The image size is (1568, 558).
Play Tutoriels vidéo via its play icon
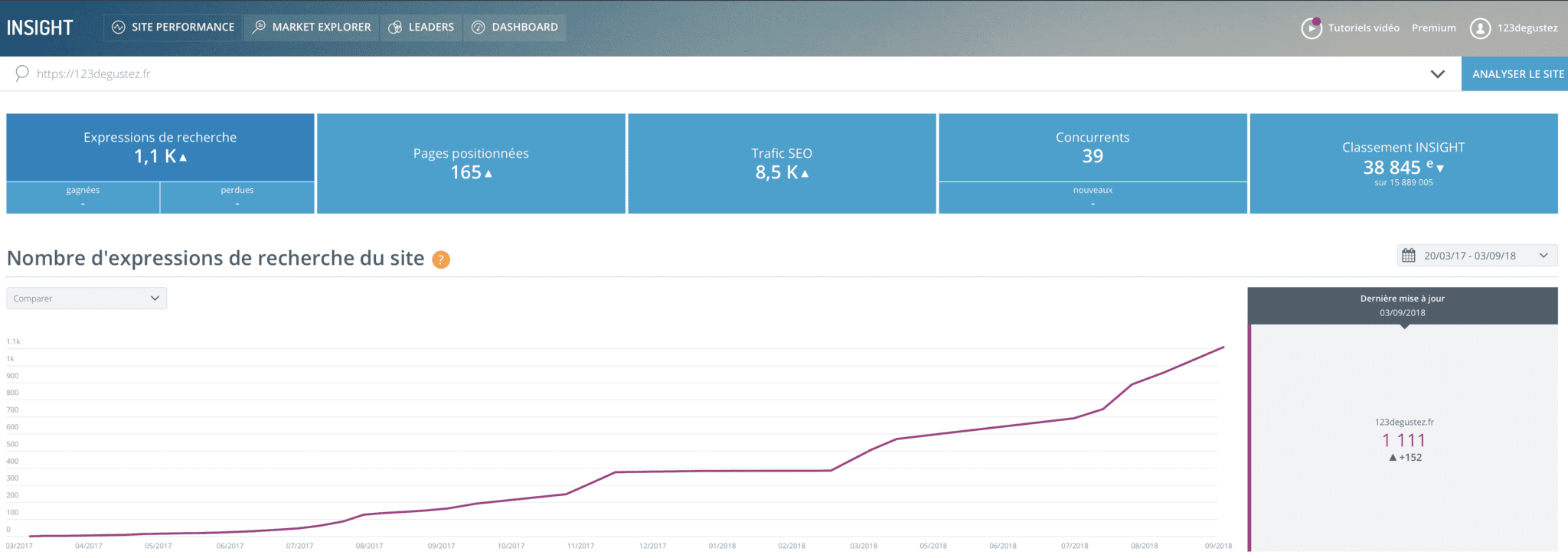[x=1312, y=28]
